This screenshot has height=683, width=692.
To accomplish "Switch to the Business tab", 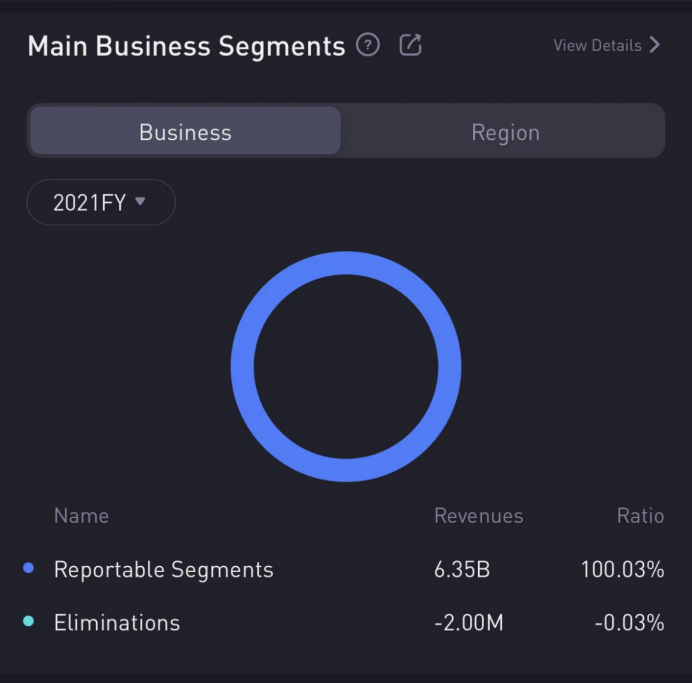I will click(185, 132).
